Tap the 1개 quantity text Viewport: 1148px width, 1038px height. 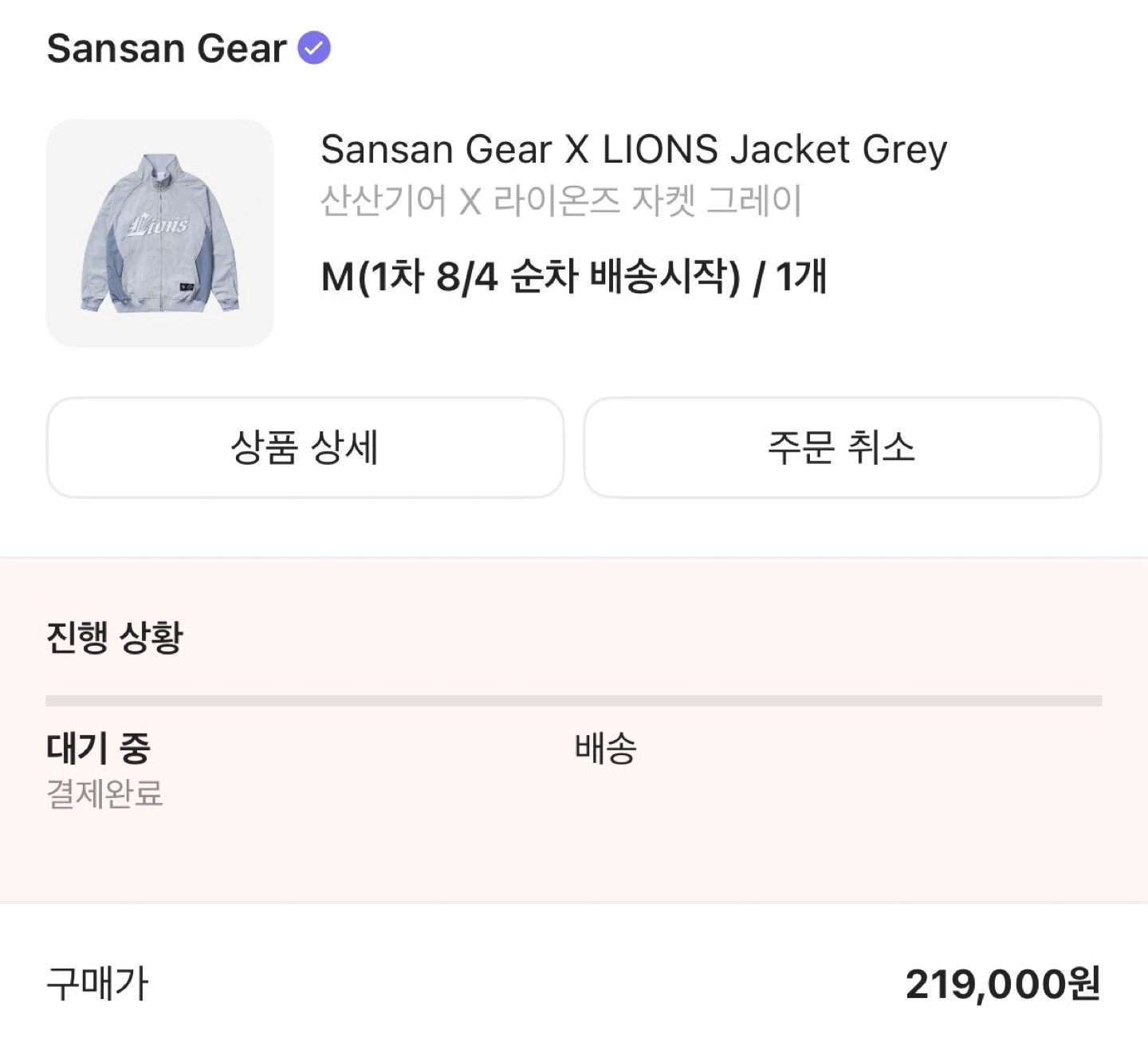tap(801, 277)
